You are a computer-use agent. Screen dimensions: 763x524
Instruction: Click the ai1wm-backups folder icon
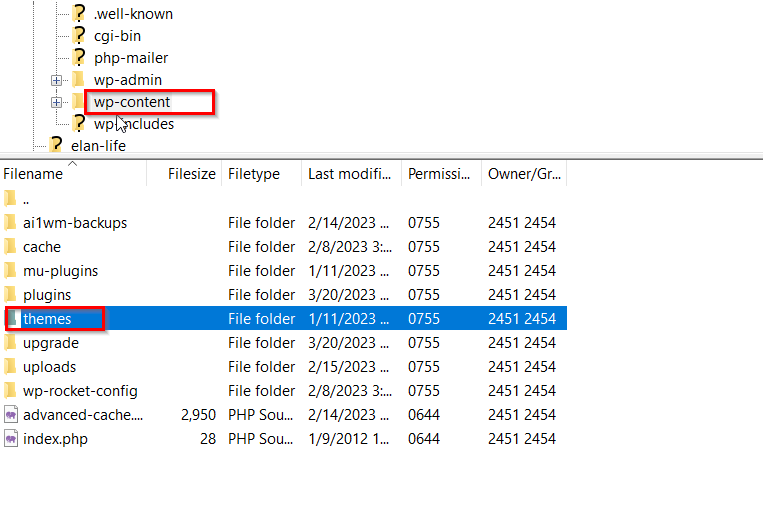(10, 223)
